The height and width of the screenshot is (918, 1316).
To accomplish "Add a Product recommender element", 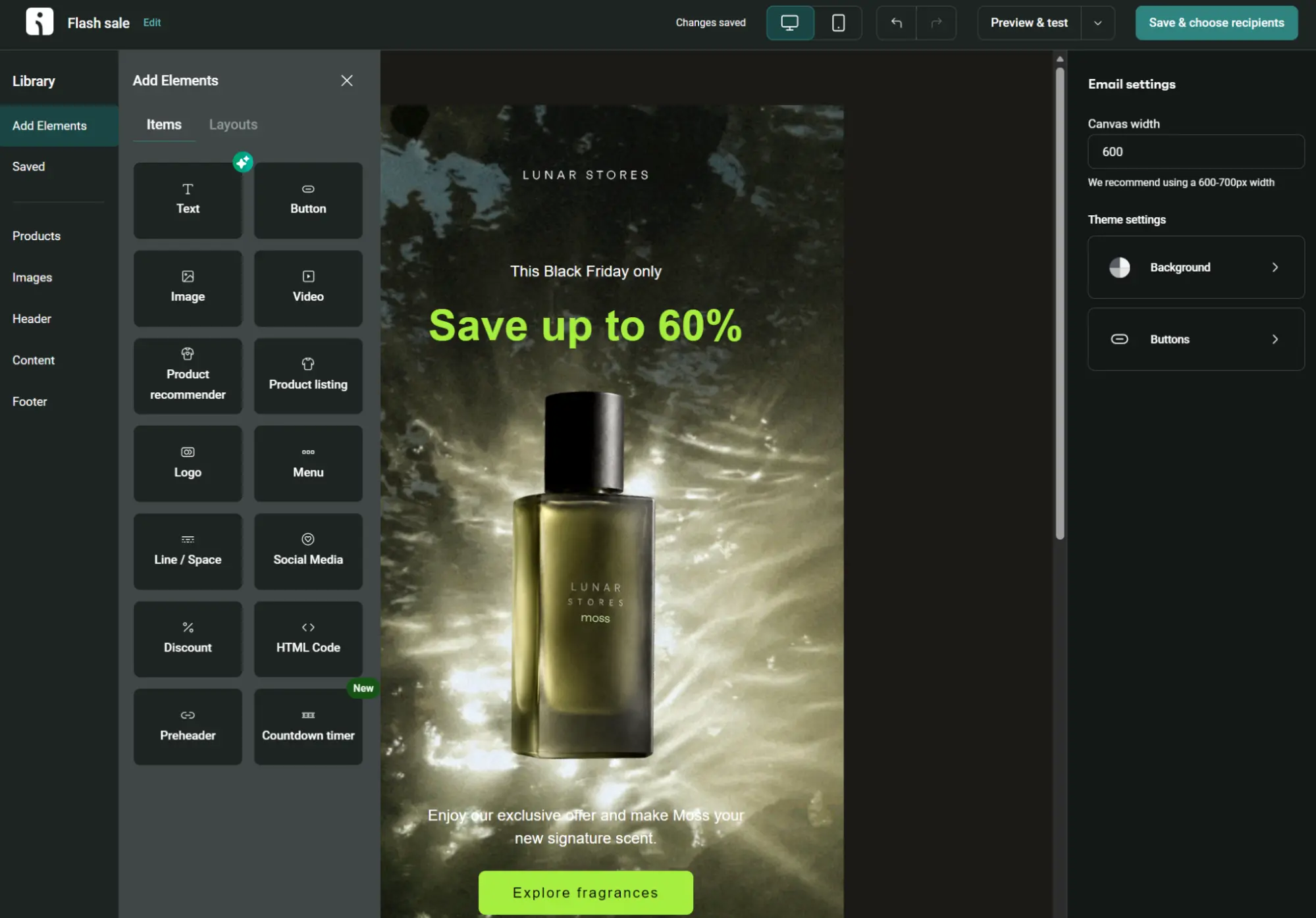I will [x=188, y=376].
